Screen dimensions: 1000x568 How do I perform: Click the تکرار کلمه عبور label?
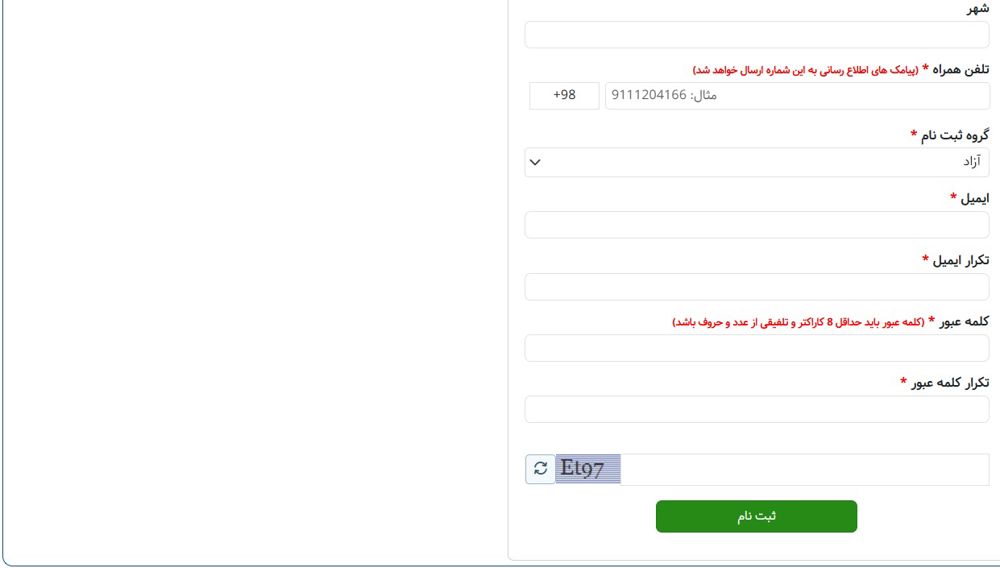pyautogui.click(x=950, y=383)
